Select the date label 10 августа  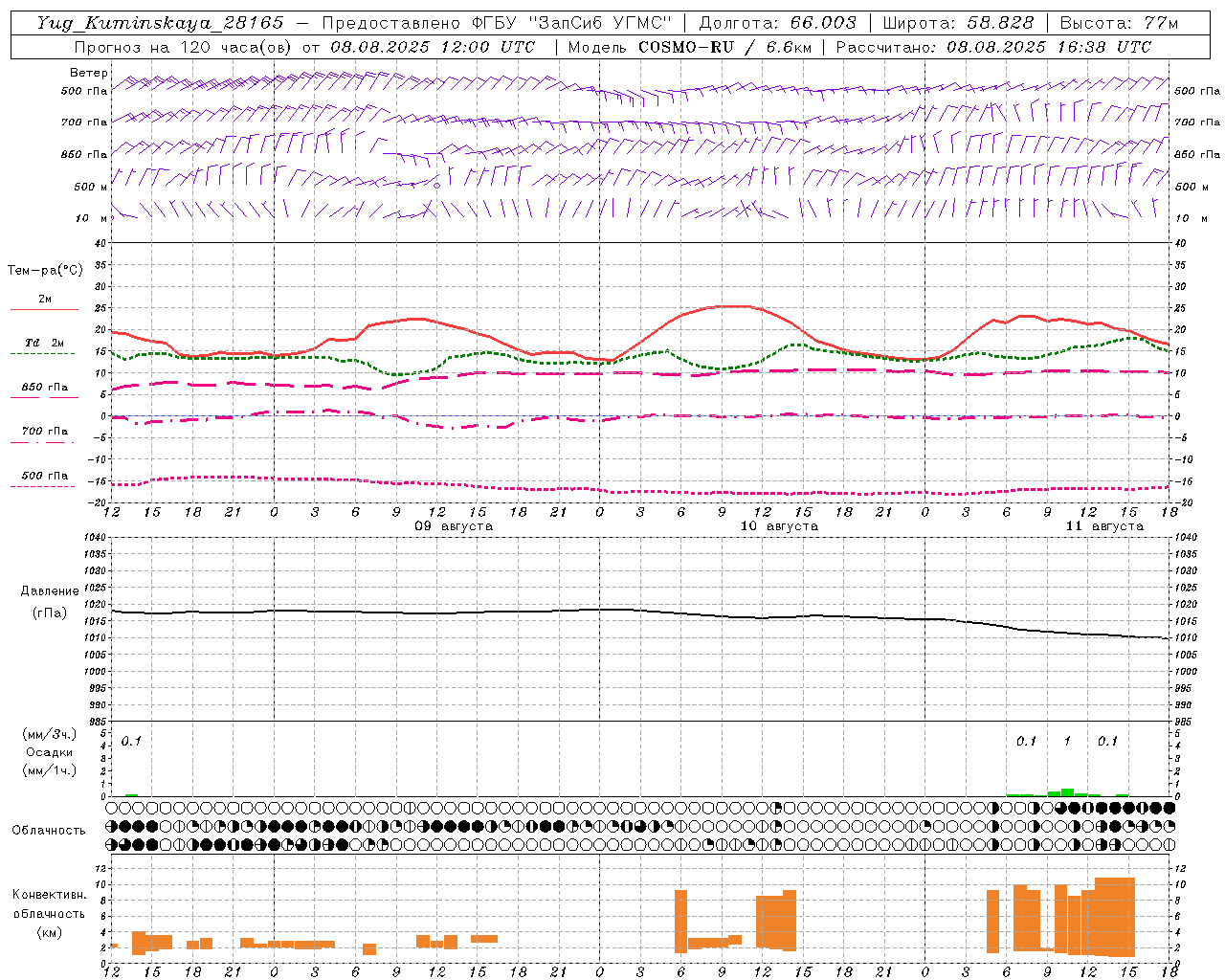(779, 526)
